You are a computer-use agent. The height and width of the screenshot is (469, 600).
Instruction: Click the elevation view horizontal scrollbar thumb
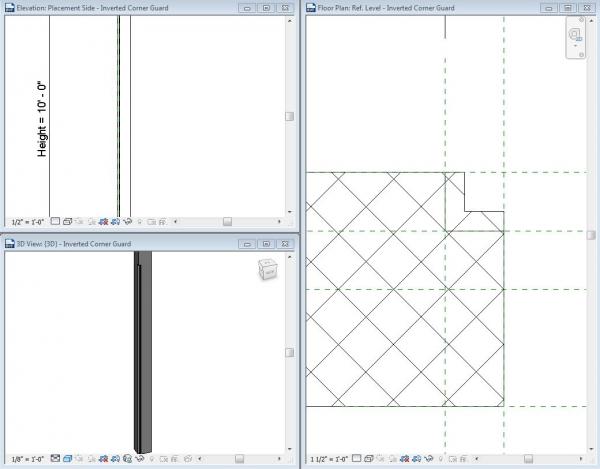point(227,221)
